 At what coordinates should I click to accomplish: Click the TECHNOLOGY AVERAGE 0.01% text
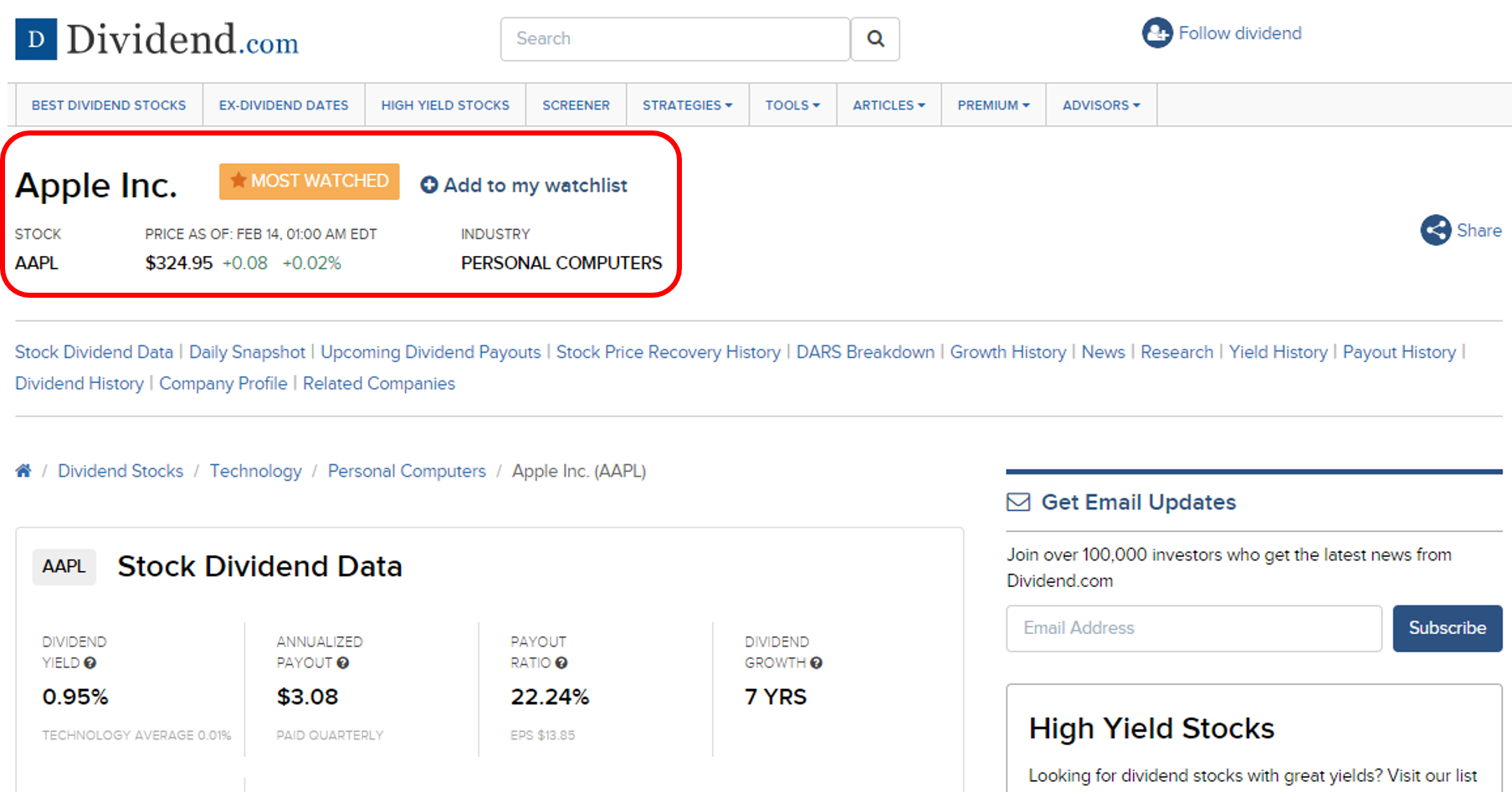[x=136, y=735]
